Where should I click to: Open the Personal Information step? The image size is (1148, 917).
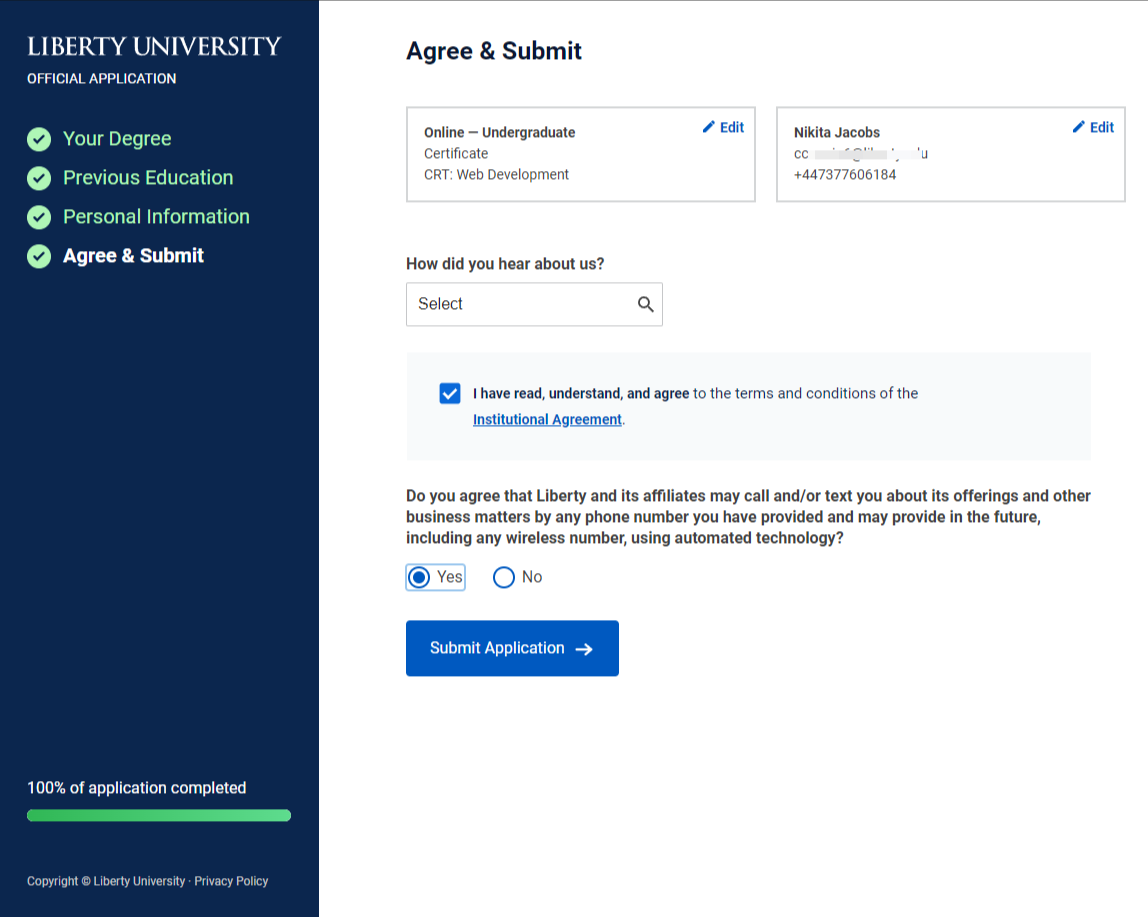tap(156, 217)
